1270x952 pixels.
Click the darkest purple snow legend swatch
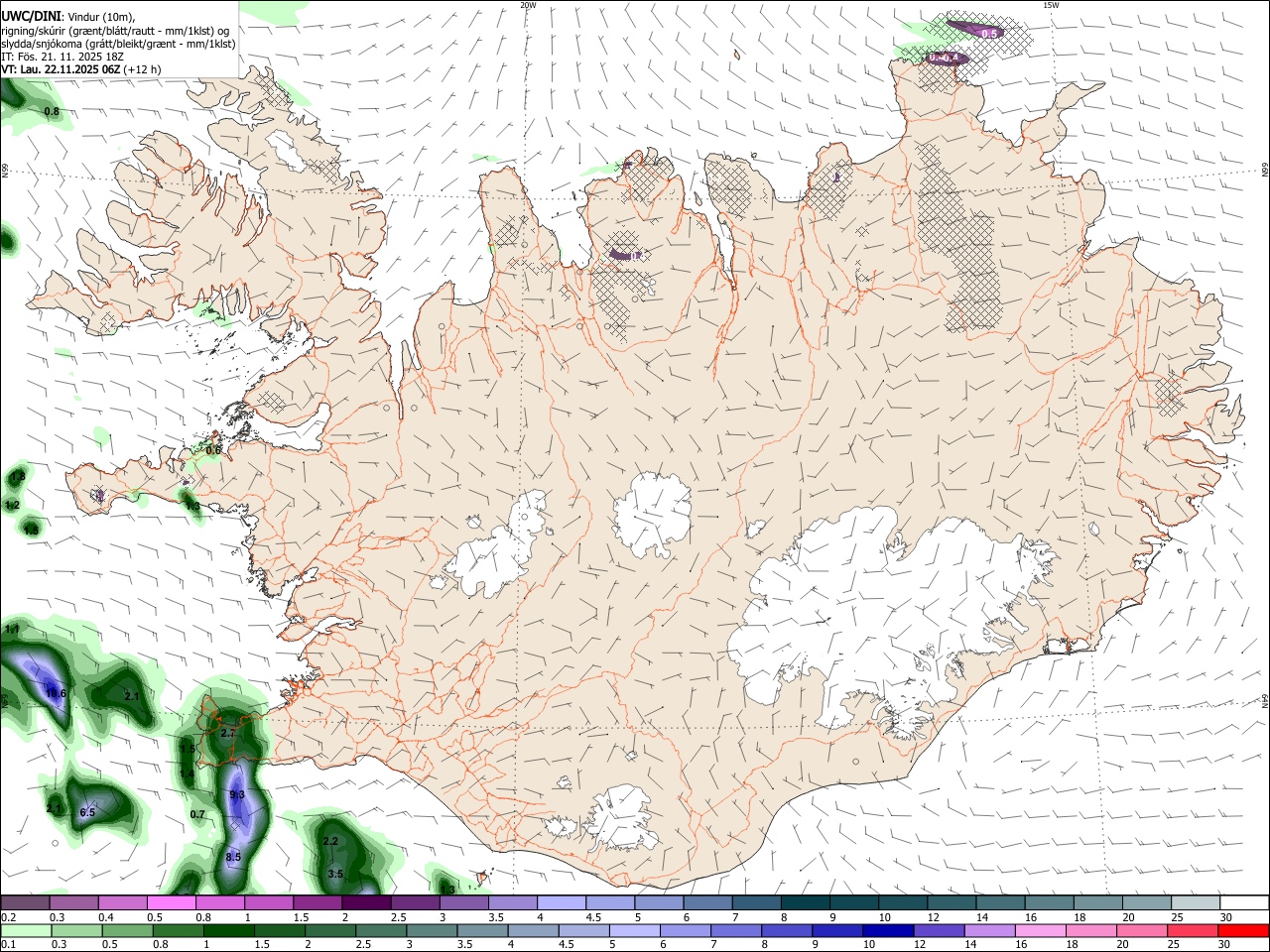366,902
